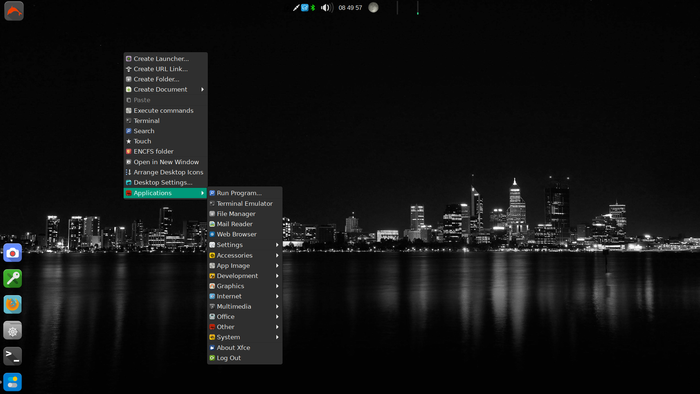Click the moon phase tray icon
The width and height of the screenshot is (700, 394).
coord(373,8)
